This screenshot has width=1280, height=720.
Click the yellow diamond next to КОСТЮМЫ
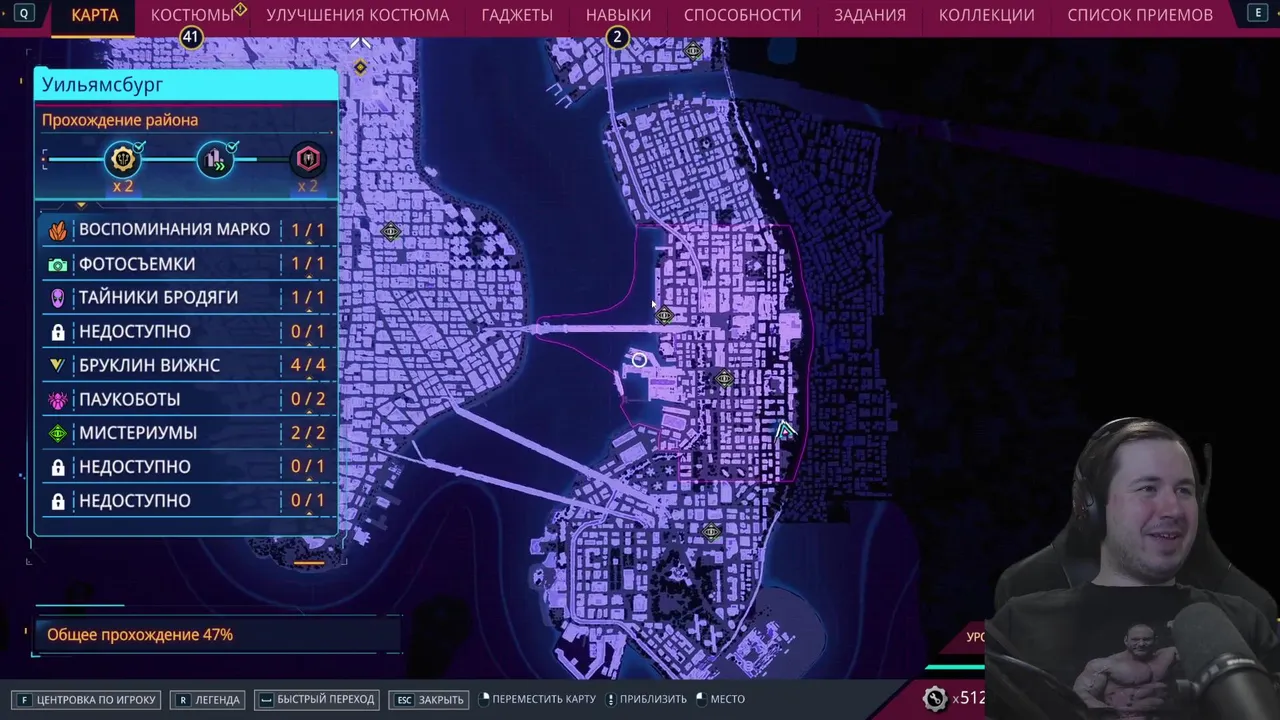240,9
